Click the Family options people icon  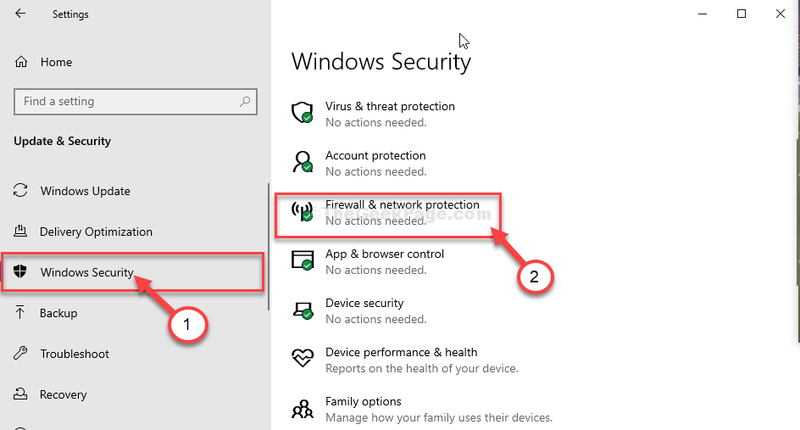coord(302,409)
